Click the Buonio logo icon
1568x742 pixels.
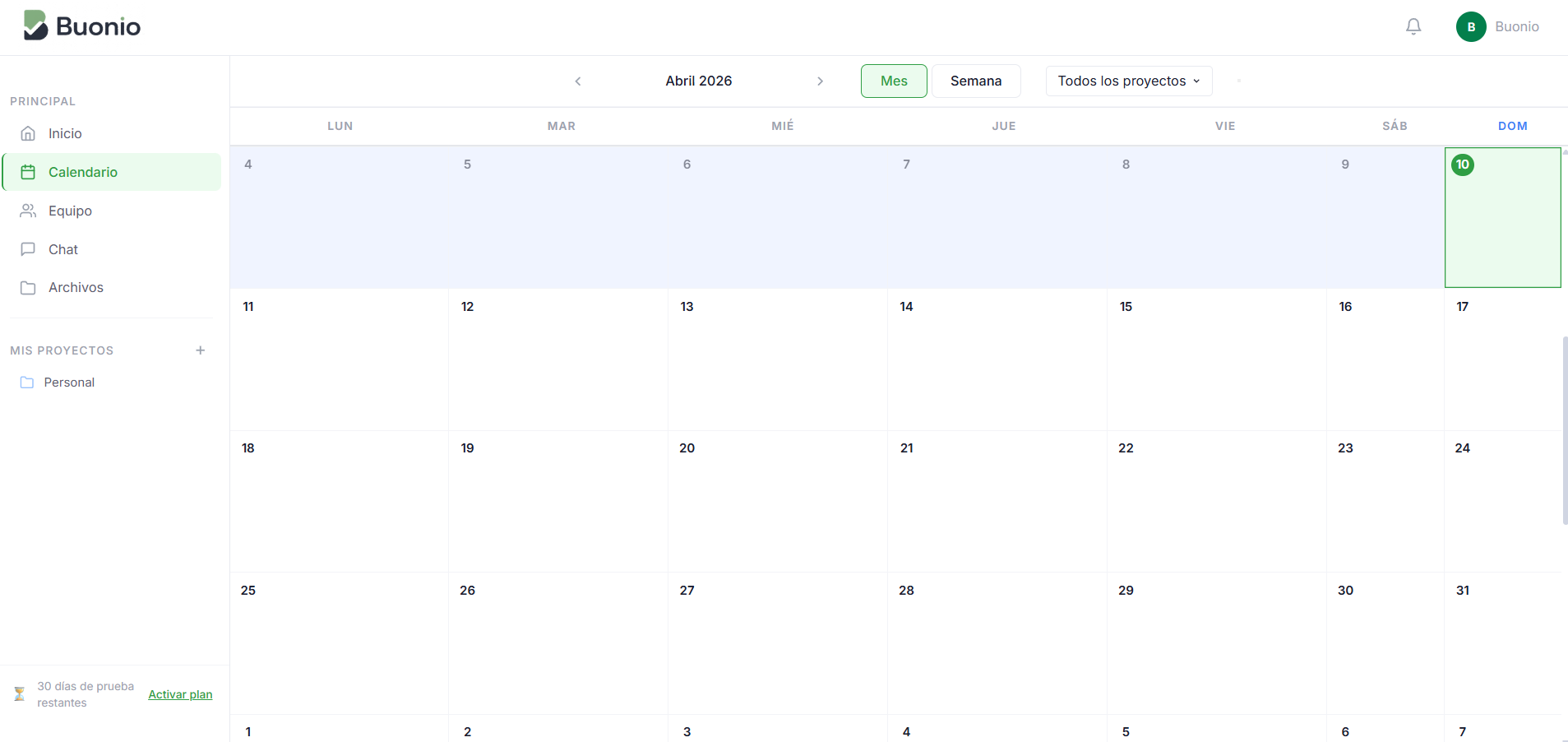pyautogui.click(x=35, y=26)
